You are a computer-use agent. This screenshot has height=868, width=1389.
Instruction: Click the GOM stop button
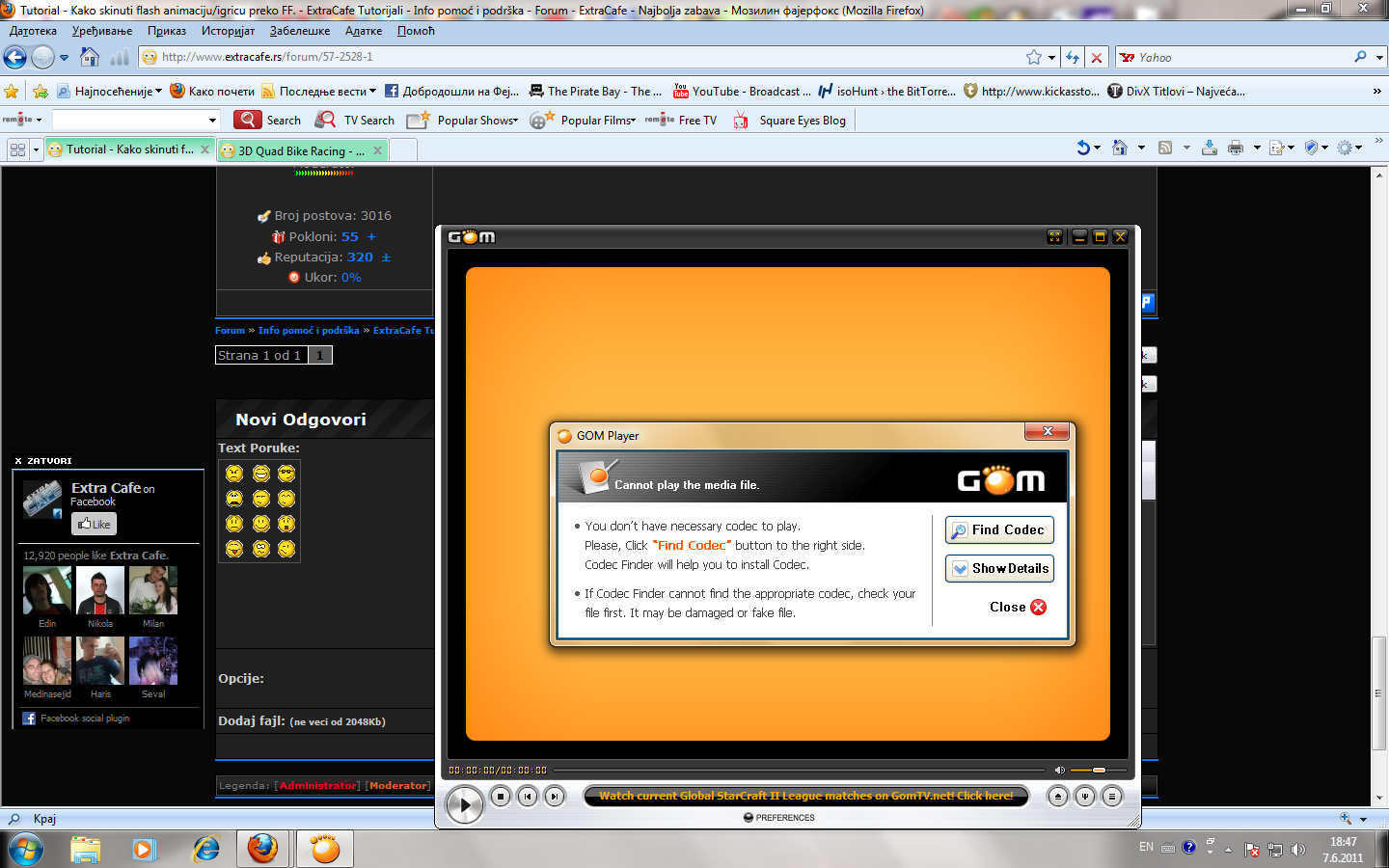coord(500,797)
